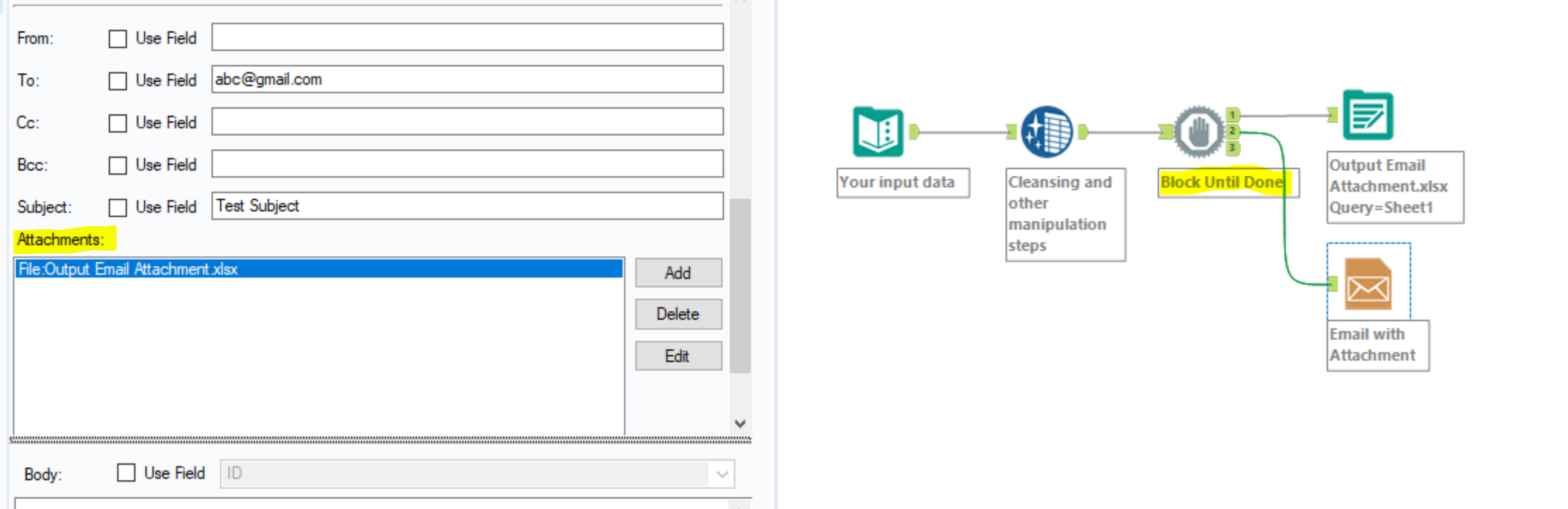This screenshot has height=509, width=1568.
Task: Click Delete to remove the attachment
Action: coord(678,314)
